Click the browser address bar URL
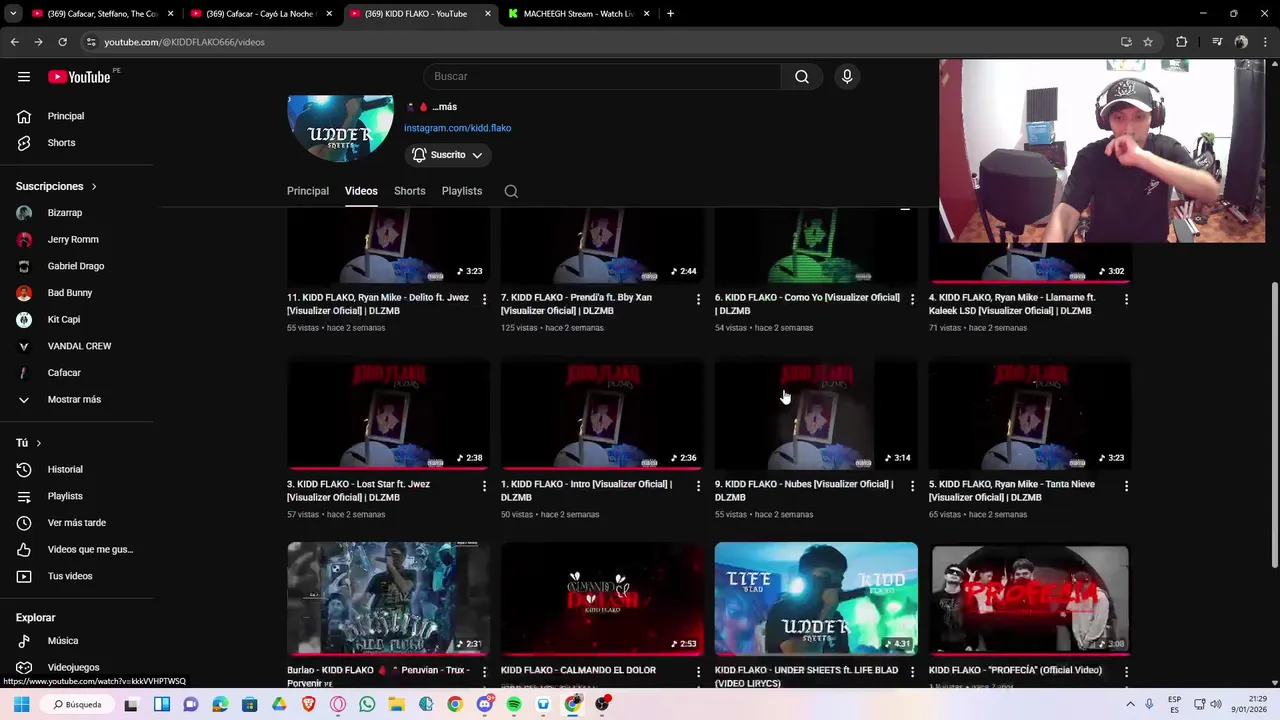 (x=185, y=42)
